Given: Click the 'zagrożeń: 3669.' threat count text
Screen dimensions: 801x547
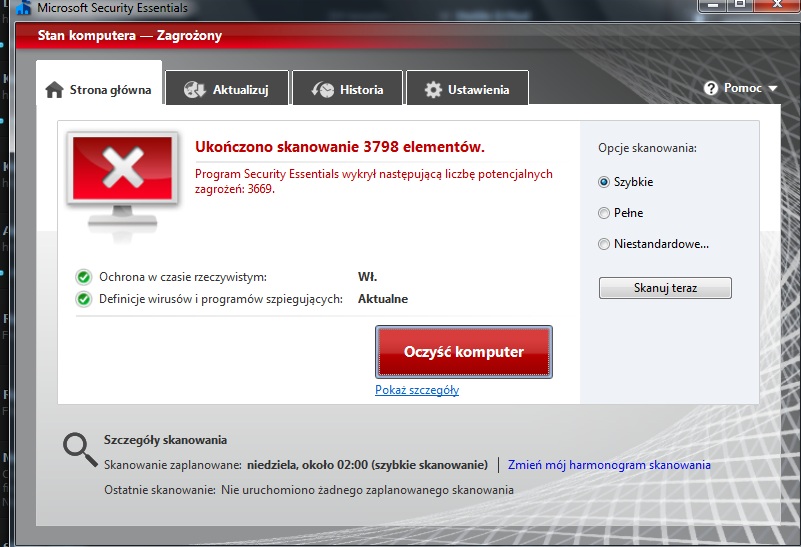Looking at the screenshot, I should coord(235,189).
